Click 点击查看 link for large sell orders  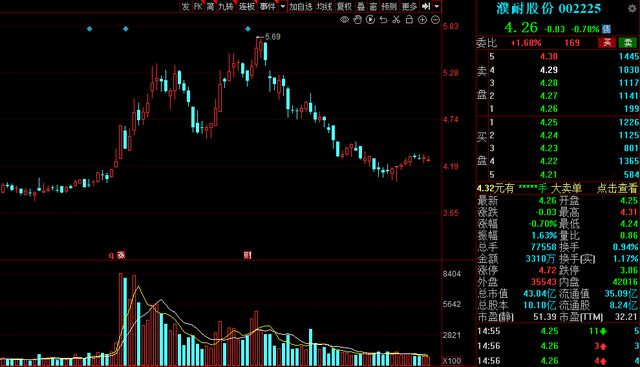click(617, 188)
